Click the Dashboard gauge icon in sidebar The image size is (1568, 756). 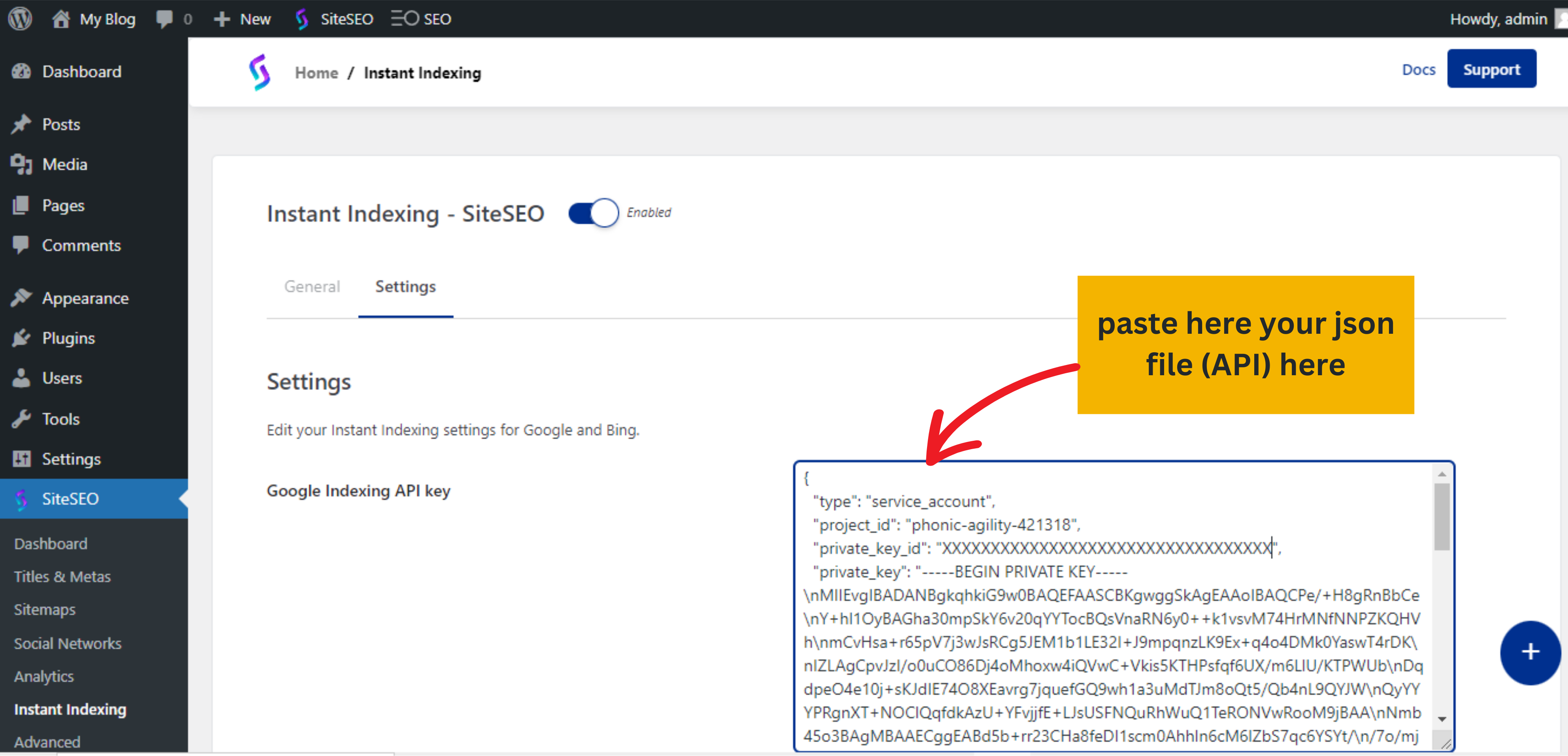[x=21, y=72]
